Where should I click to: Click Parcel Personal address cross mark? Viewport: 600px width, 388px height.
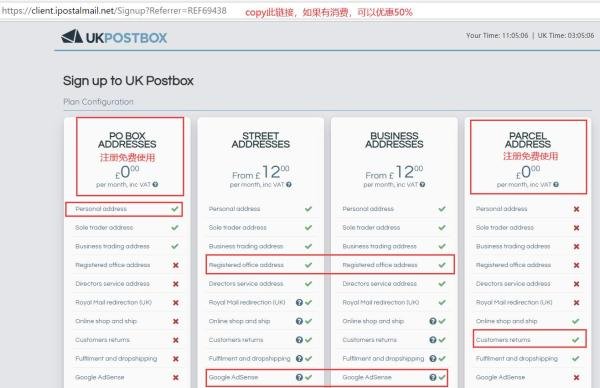[x=576, y=209]
